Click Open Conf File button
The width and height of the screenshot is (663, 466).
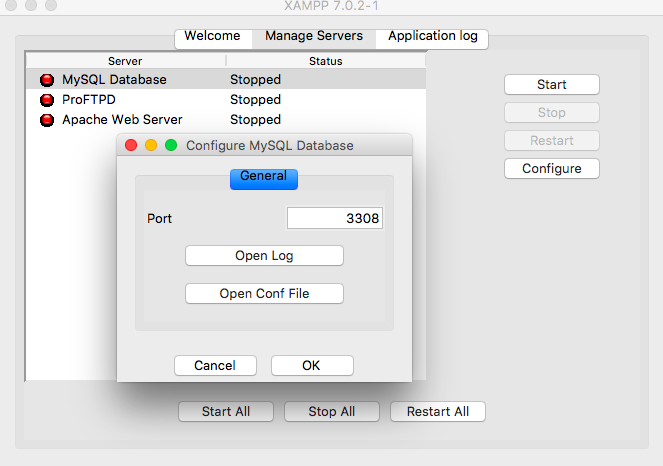click(264, 293)
